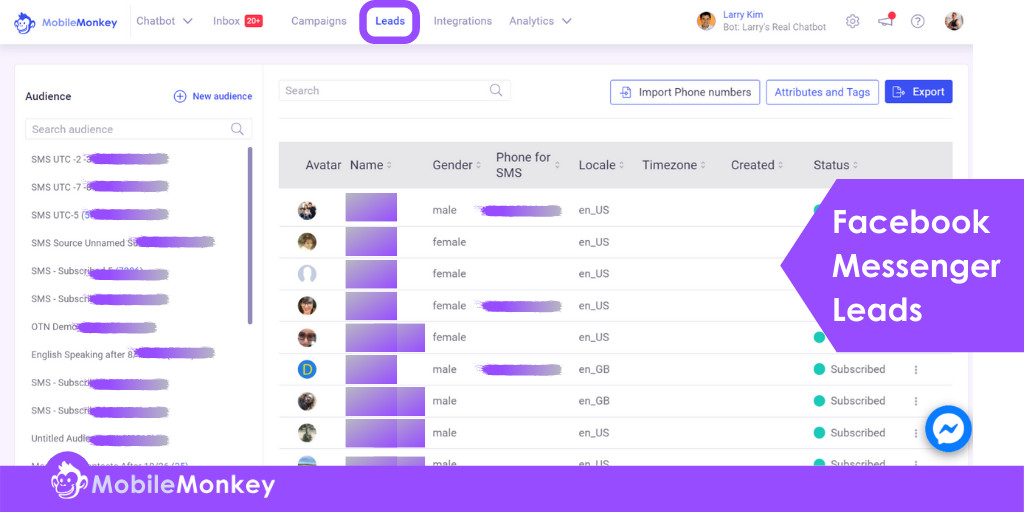Select SMS UTC-5 audience
Image resolution: width=1024 pixels, height=512 pixels.
(99, 215)
